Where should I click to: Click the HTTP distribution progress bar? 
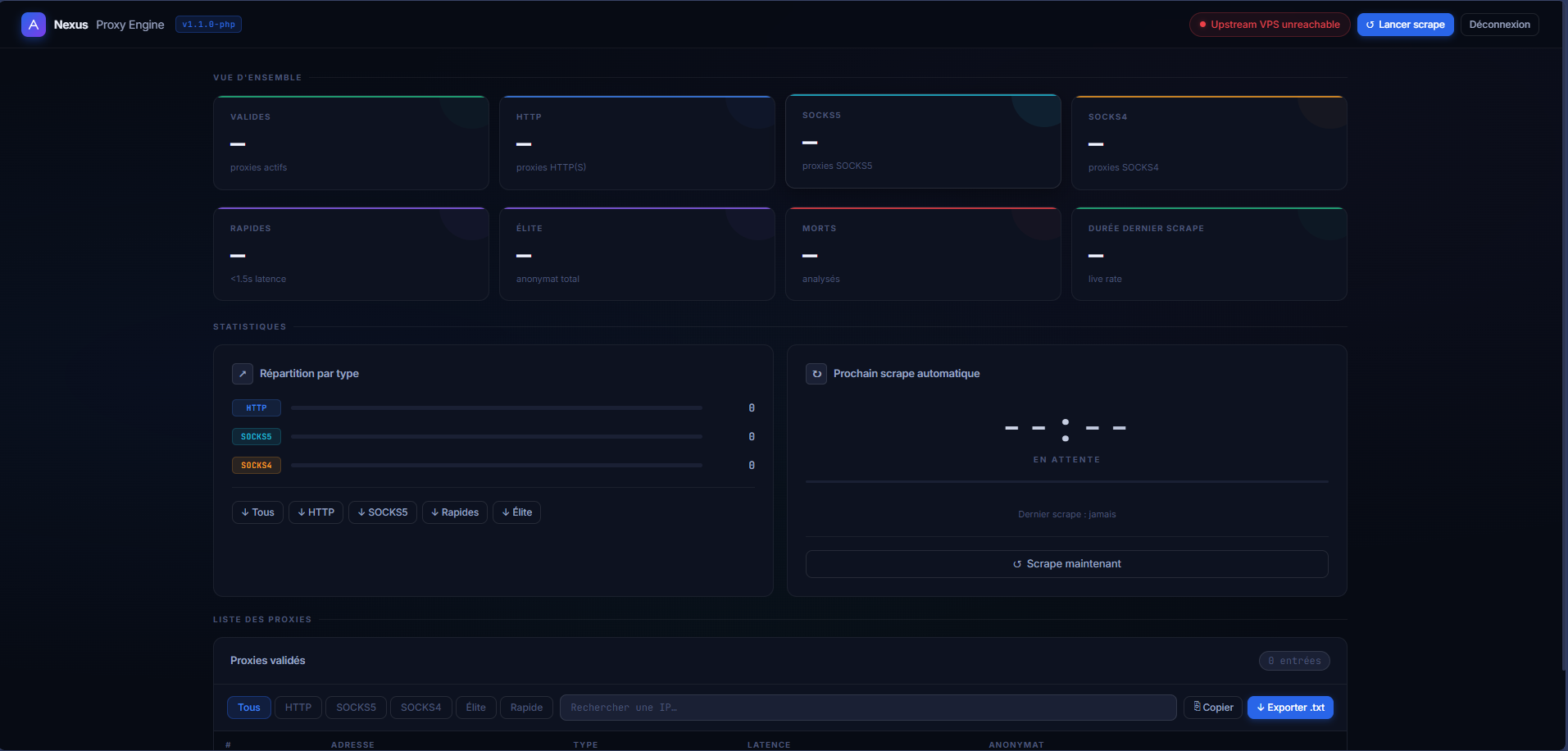click(x=497, y=407)
